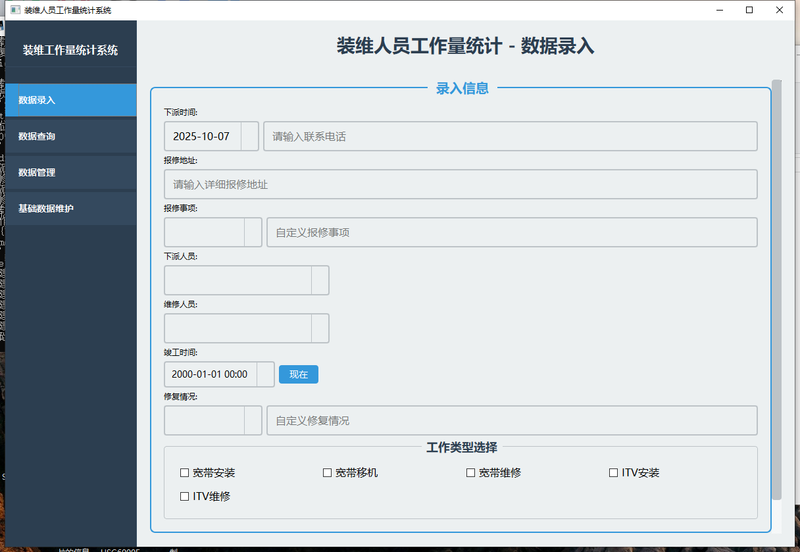This screenshot has height=552, width=800.
Task: Focus the 请输入详细报修地址 address field
Action: coord(460,184)
